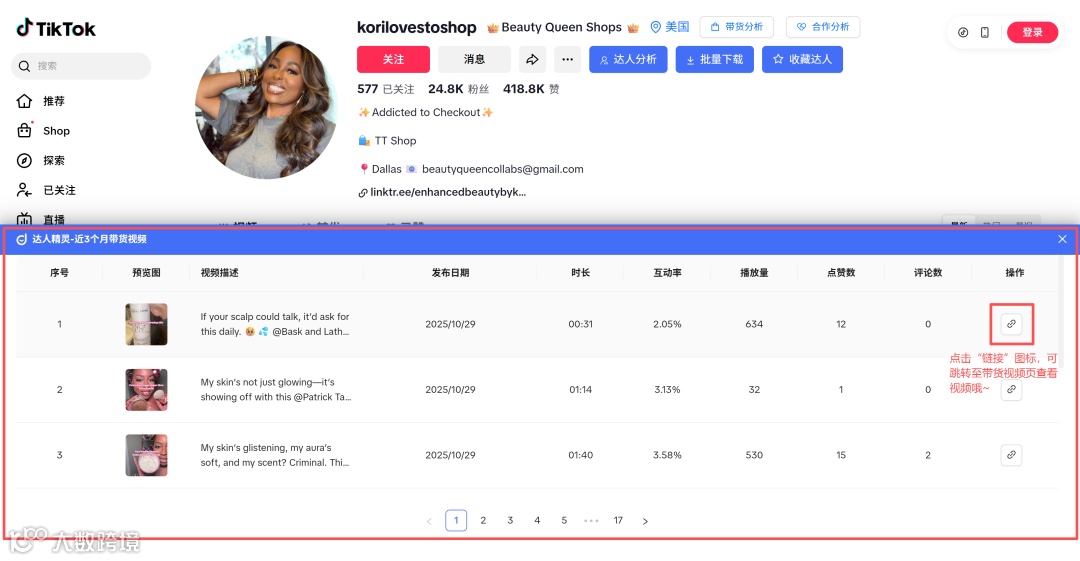1080x561 pixels.
Task: Click the 发布日期 column header
Action: pyautogui.click(x=450, y=273)
